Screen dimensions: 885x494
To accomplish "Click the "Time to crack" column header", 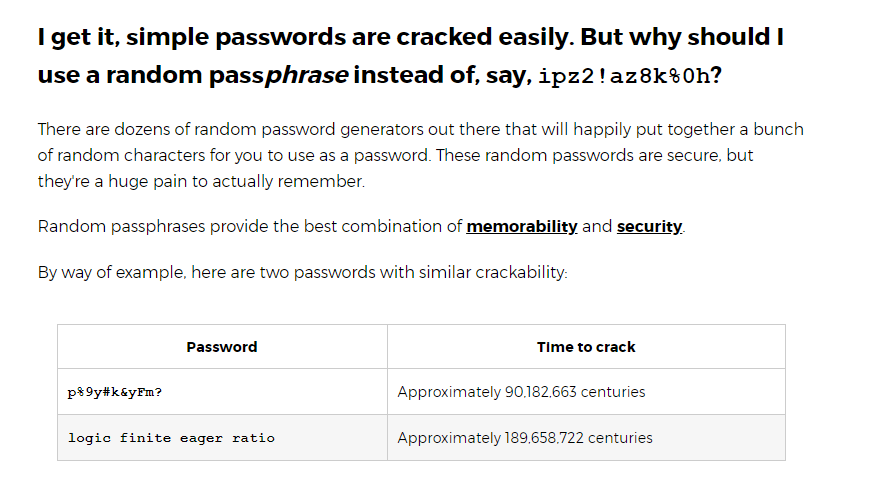I will [x=586, y=347].
